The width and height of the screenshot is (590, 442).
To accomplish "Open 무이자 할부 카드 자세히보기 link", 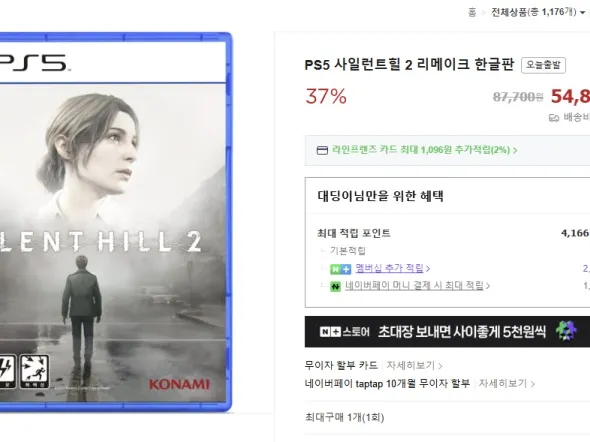I will (x=414, y=366).
